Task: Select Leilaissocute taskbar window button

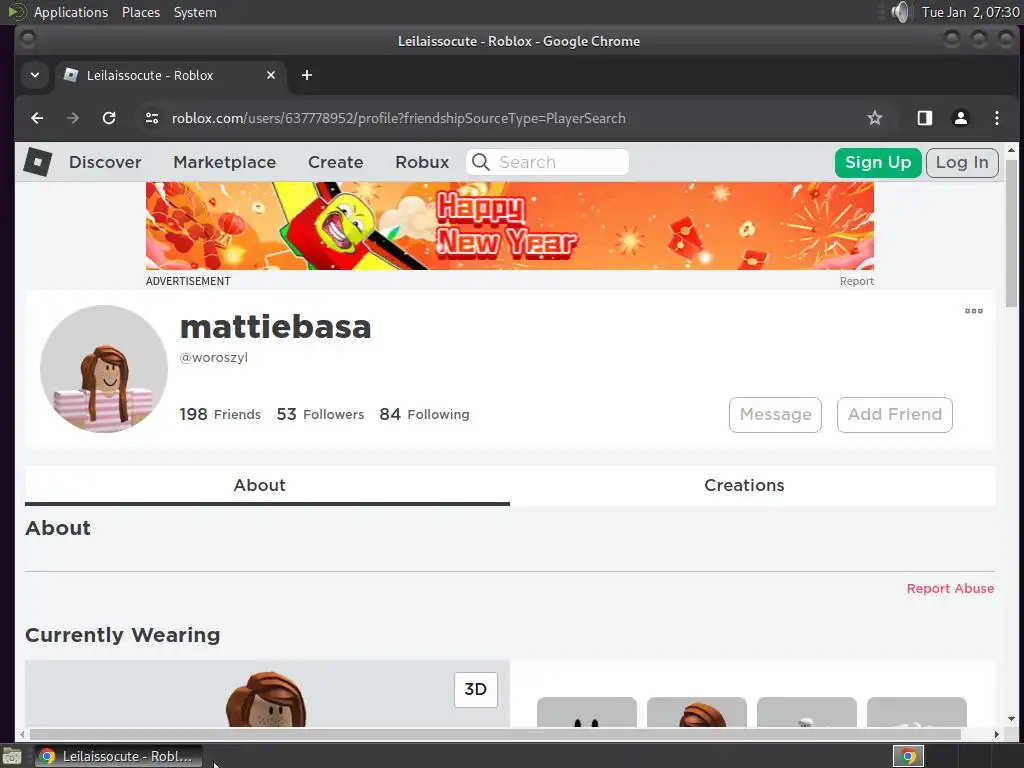Action: coord(118,756)
